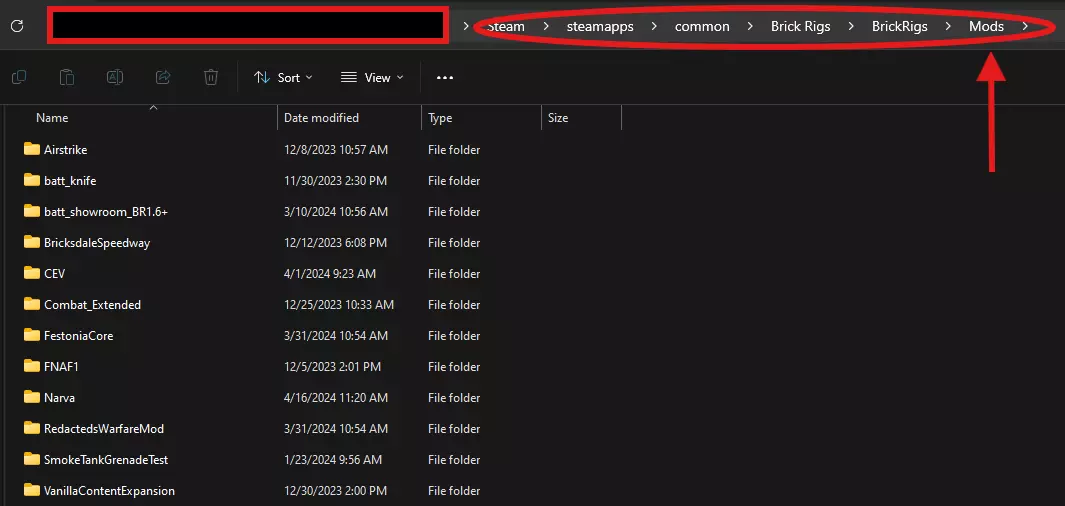Click the Rename toolbar icon
Screen dimensions: 1065x506
point(115,77)
